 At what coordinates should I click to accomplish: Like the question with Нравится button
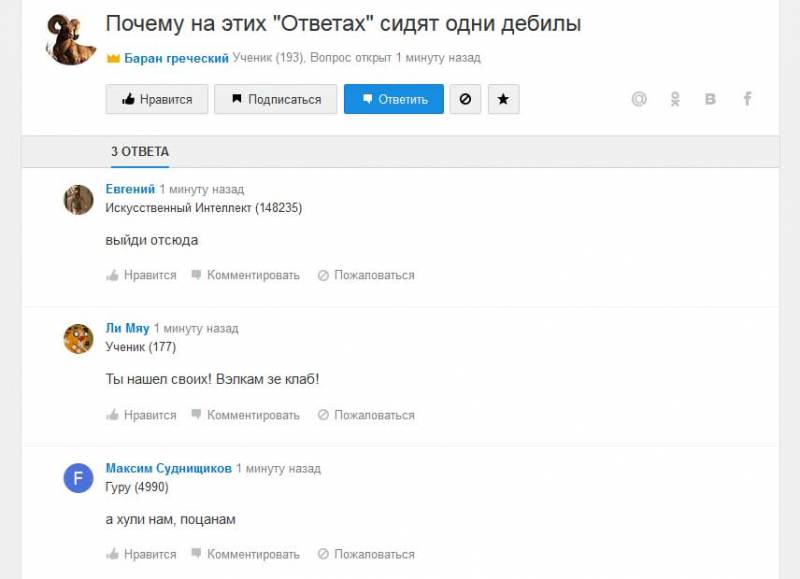[157, 99]
